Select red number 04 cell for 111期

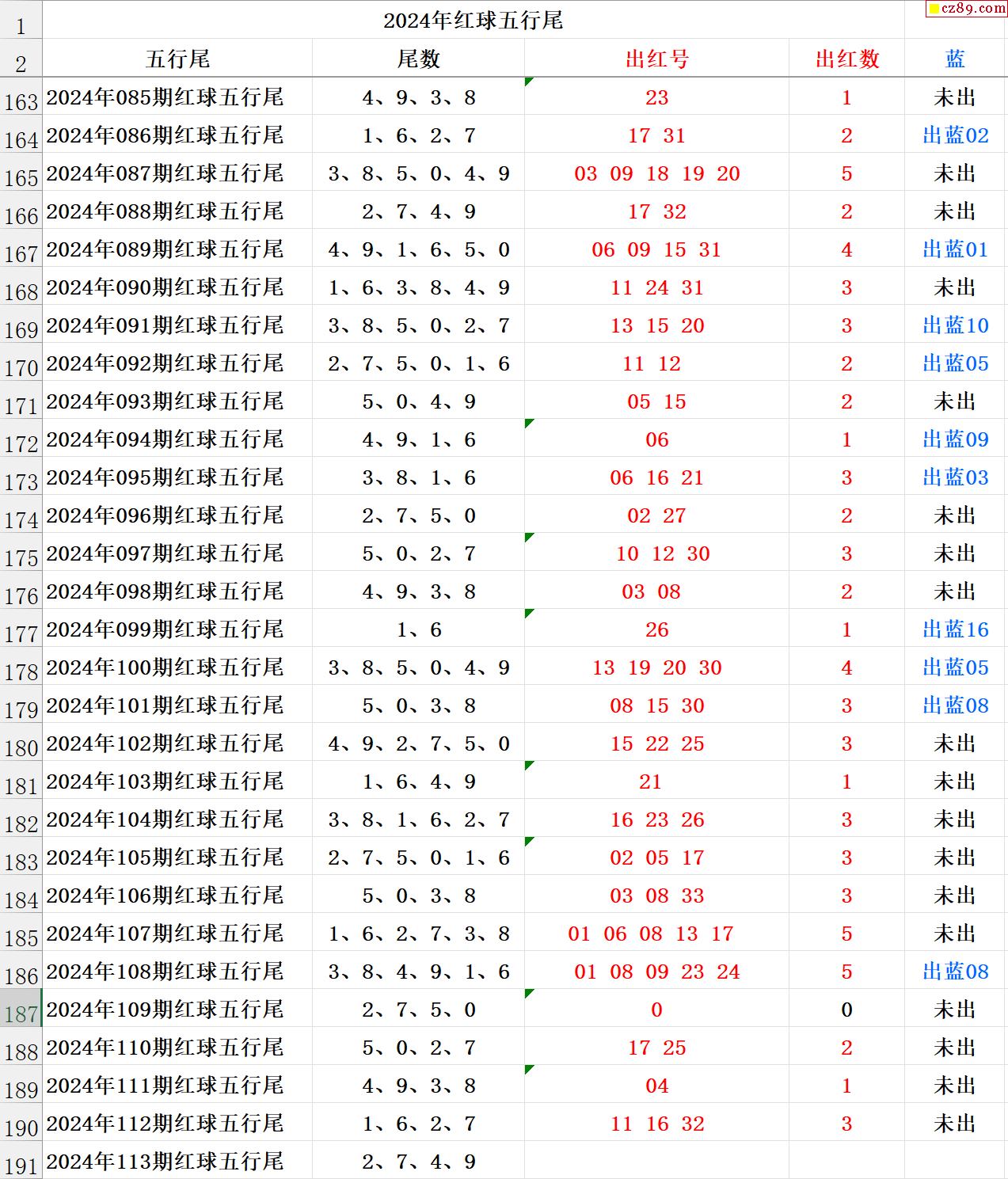[x=656, y=1086]
